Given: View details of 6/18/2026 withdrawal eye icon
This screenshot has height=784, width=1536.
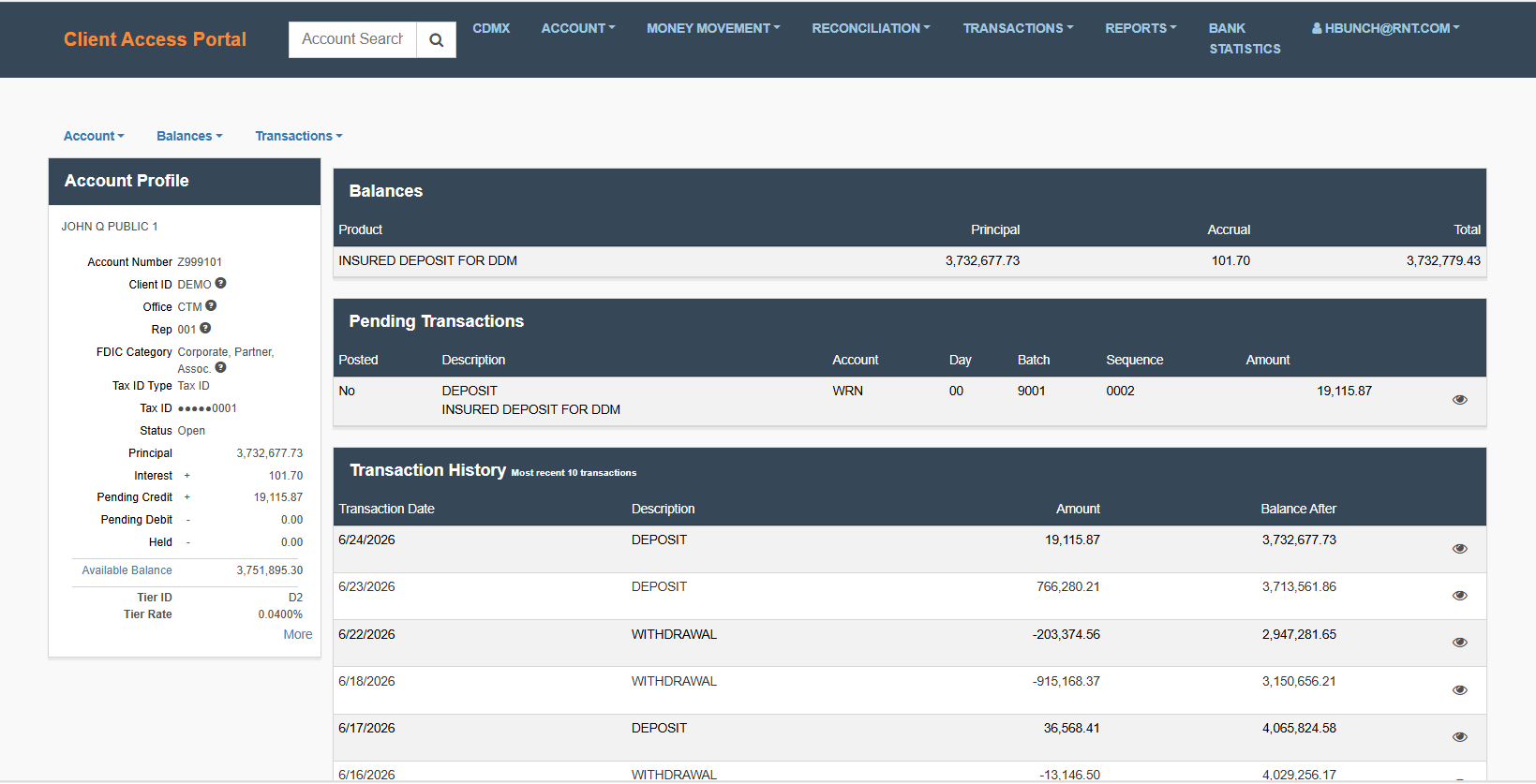Looking at the screenshot, I should pyautogui.click(x=1459, y=690).
